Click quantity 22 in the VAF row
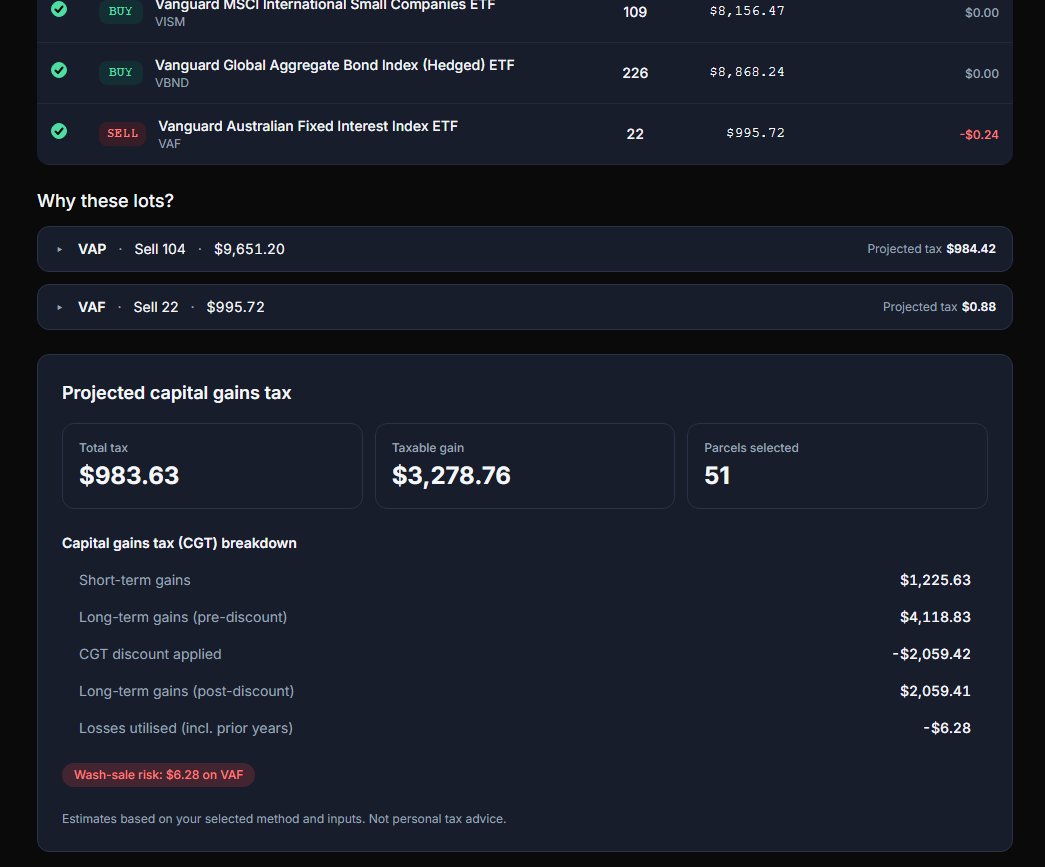Viewport: 1045px width, 867px height. coord(635,134)
